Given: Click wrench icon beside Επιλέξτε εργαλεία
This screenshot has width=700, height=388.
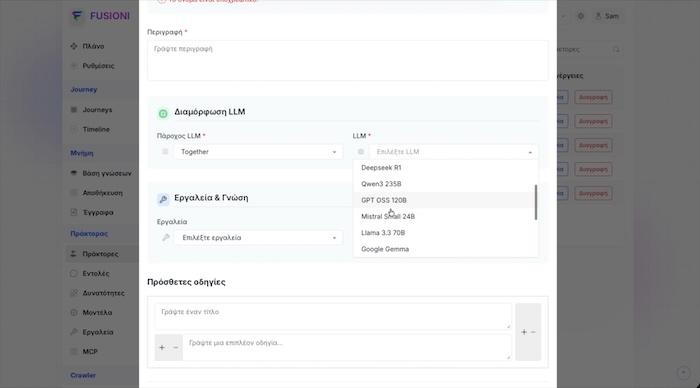Looking at the screenshot, I should click(x=166, y=238).
